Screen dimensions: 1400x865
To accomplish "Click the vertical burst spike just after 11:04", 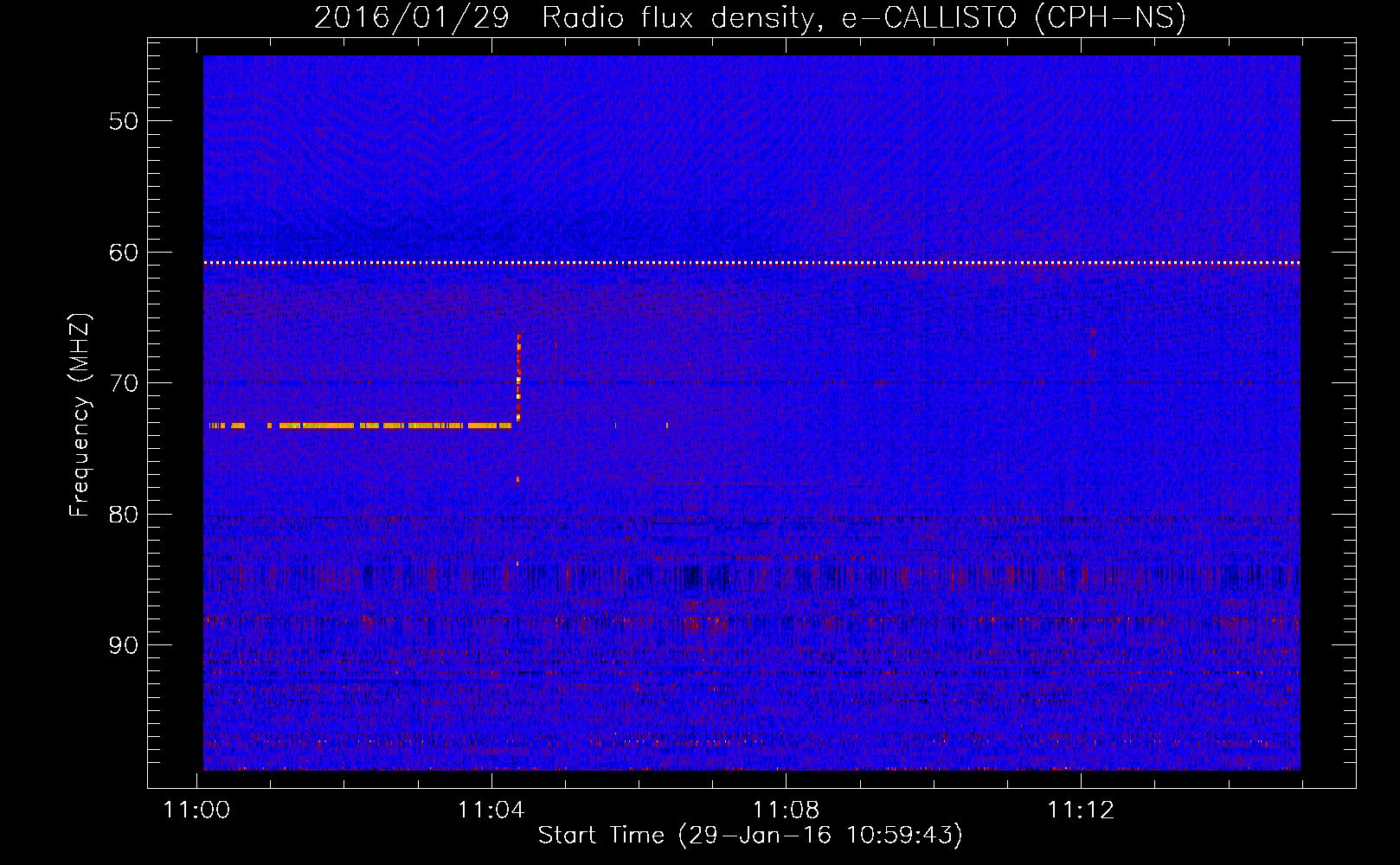I will (x=518, y=378).
